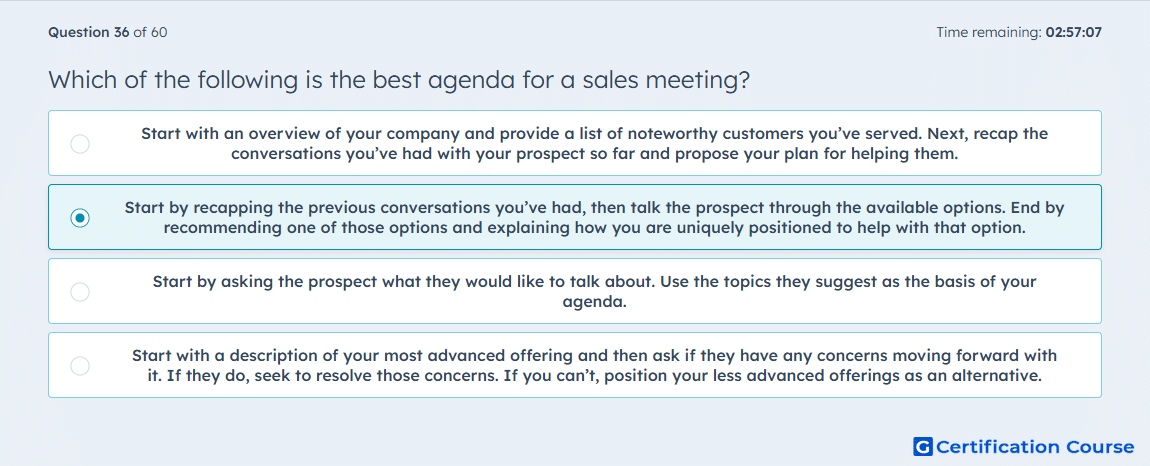Click the blue G logo icon

[923, 446]
